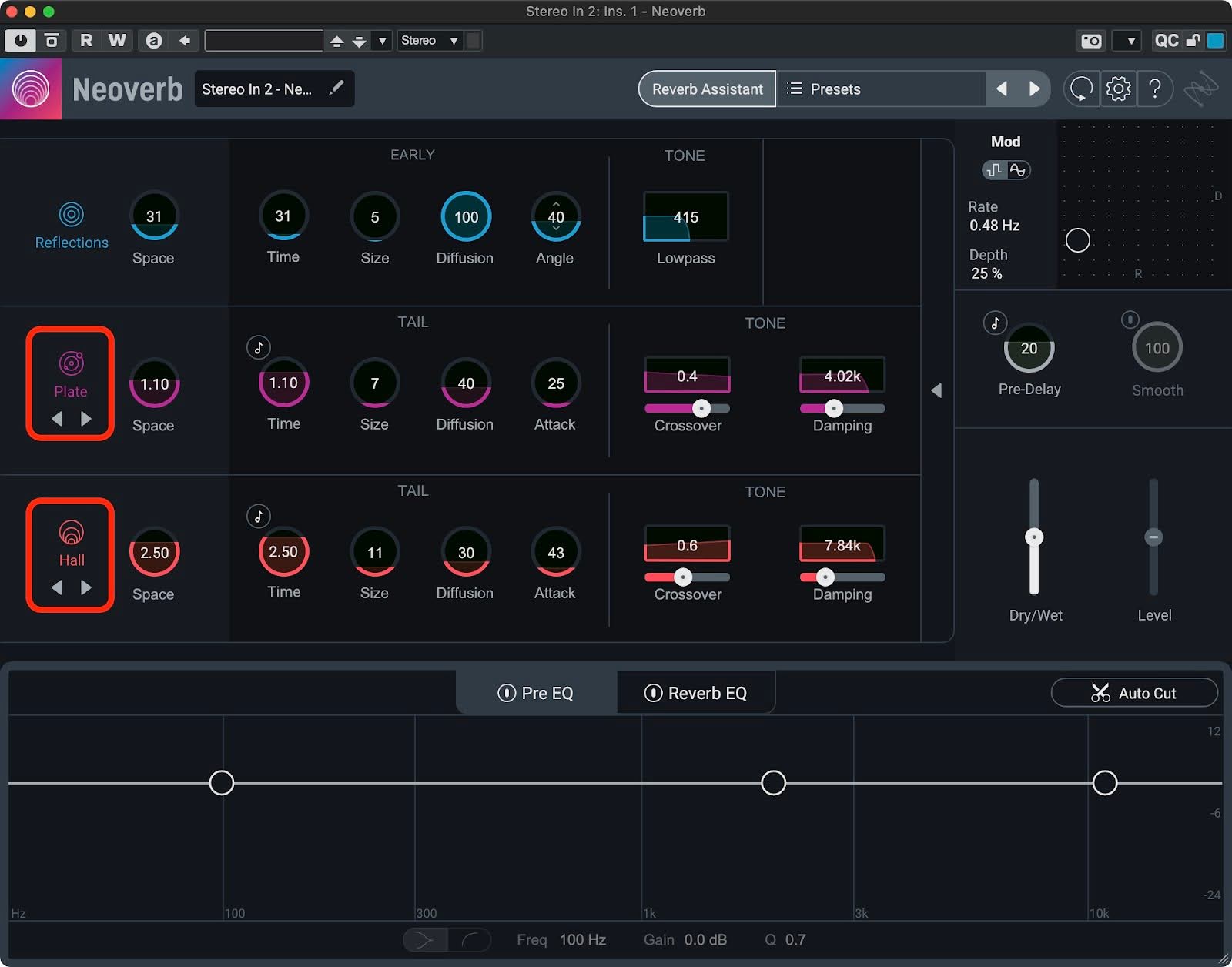Open the Presets list
1232x967 pixels.
[881, 89]
